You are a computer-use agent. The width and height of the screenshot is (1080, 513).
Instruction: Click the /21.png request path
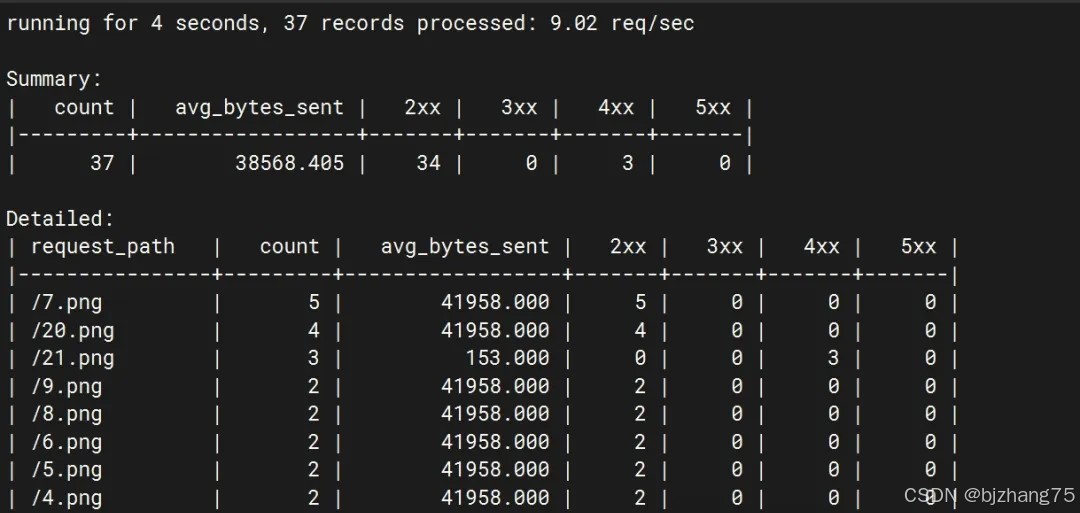[72, 358]
